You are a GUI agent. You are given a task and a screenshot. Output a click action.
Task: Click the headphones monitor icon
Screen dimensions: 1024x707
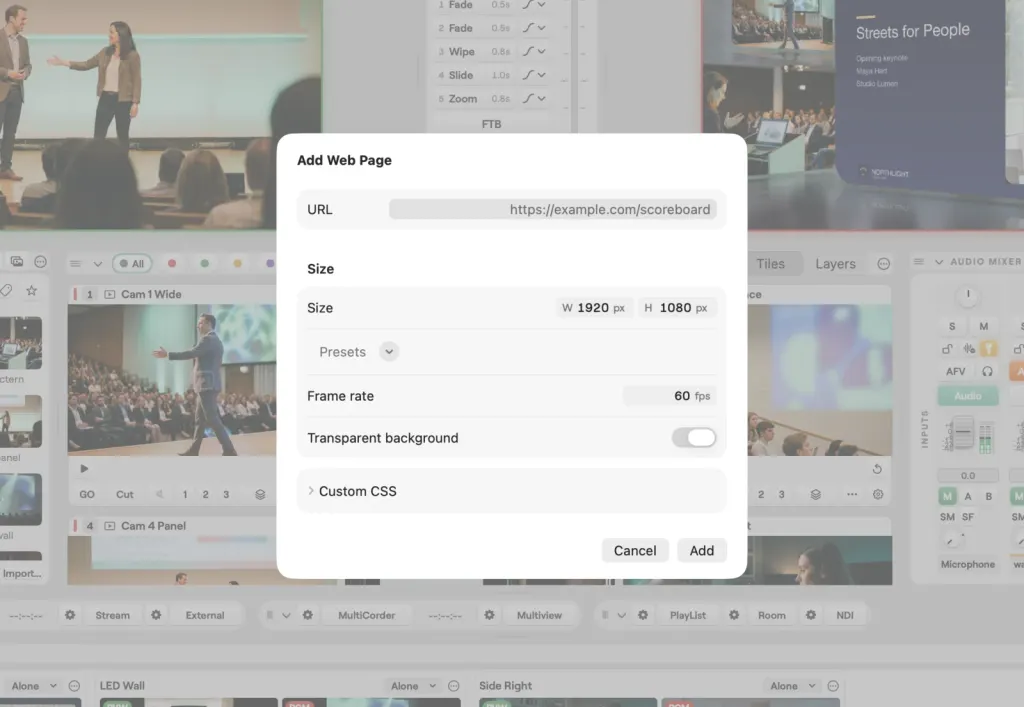[987, 371]
